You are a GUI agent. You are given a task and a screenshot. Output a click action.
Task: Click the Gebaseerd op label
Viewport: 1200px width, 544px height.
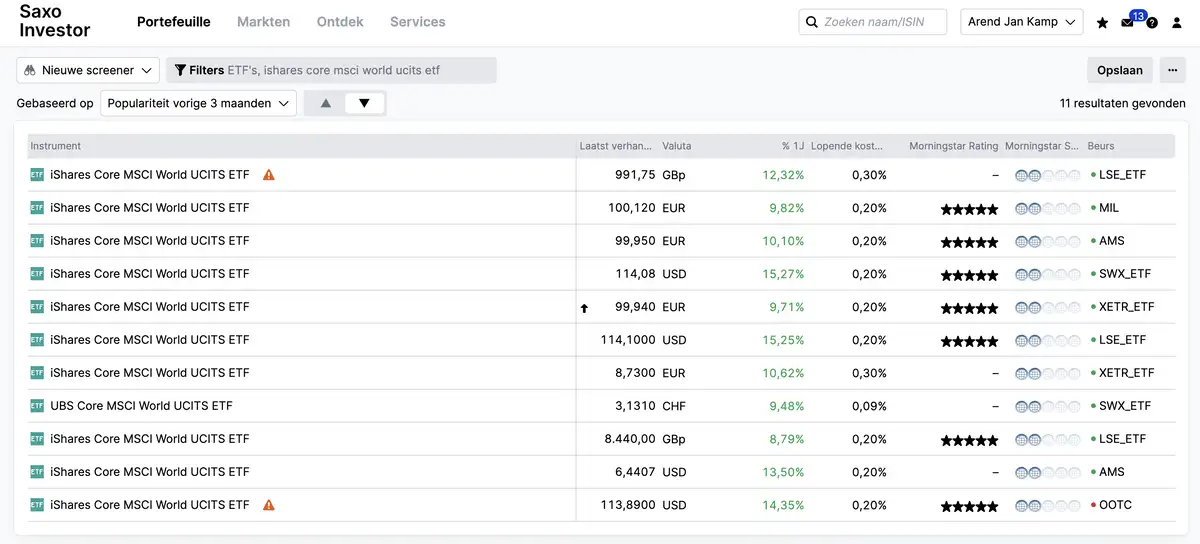pos(55,103)
